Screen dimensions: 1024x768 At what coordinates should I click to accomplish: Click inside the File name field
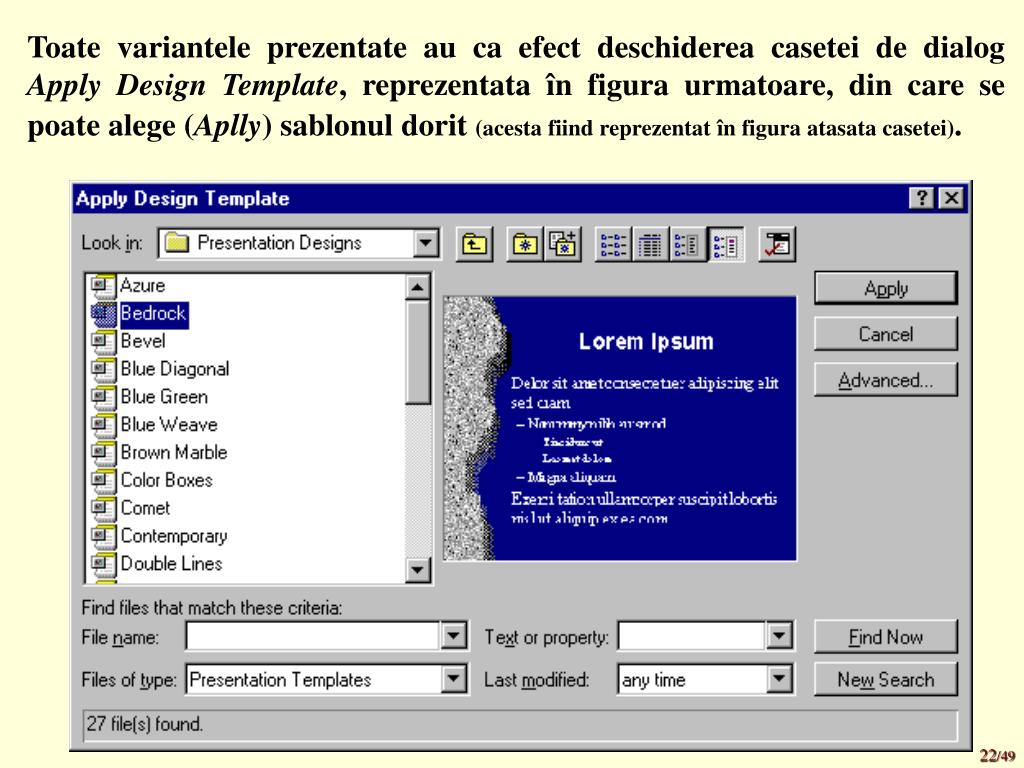coord(313,636)
